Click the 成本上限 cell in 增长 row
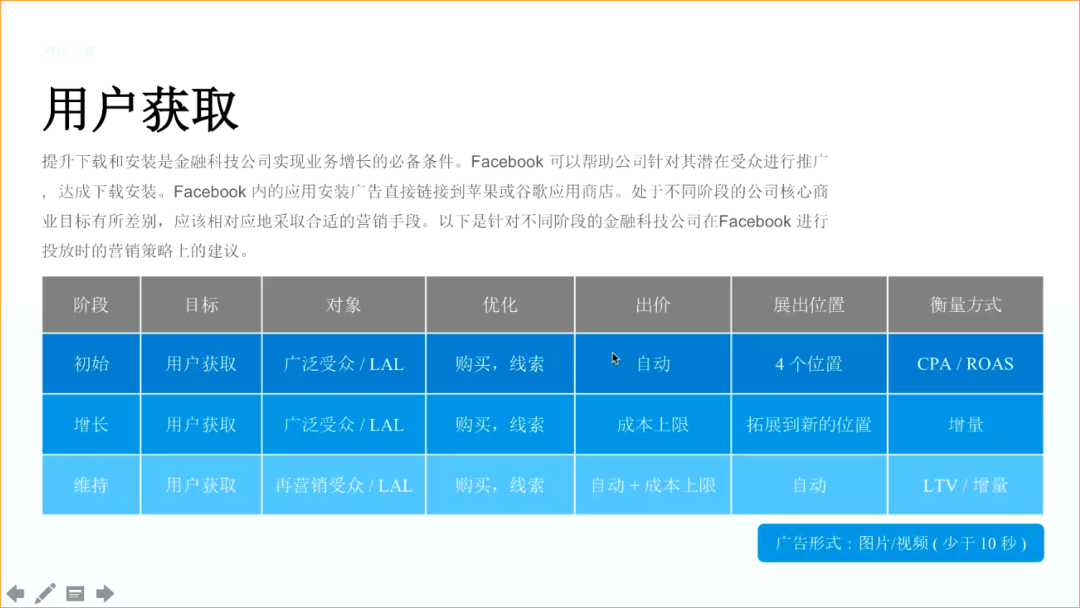Viewport: 1080px width, 608px height. tap(652, 424)
